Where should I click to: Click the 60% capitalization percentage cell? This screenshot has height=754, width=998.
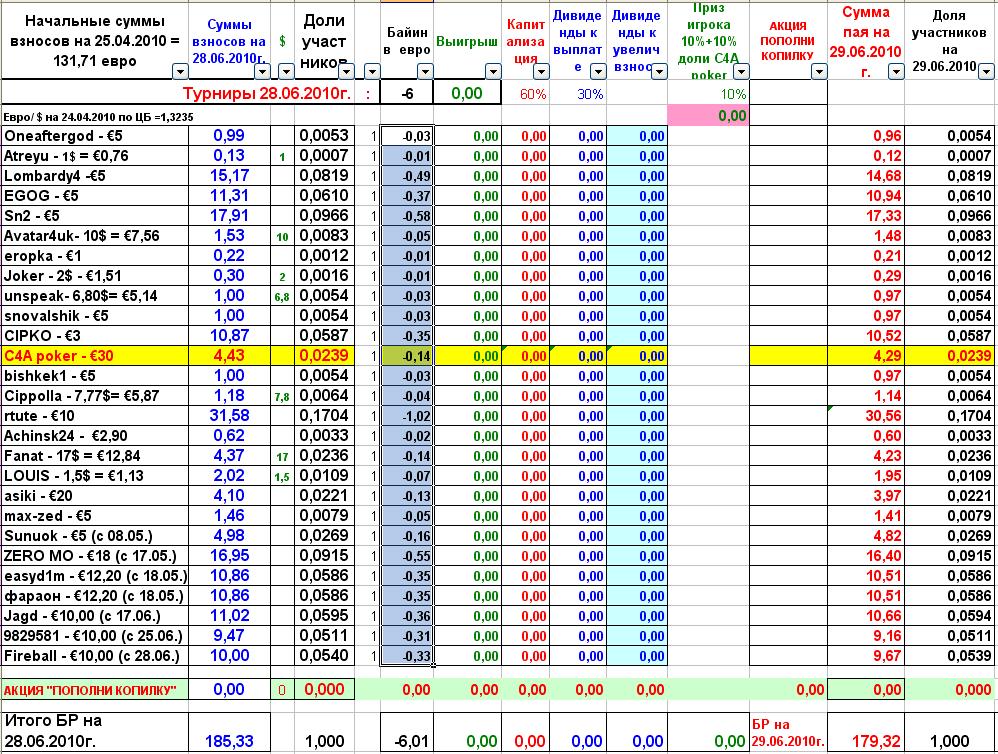[526, 94]
